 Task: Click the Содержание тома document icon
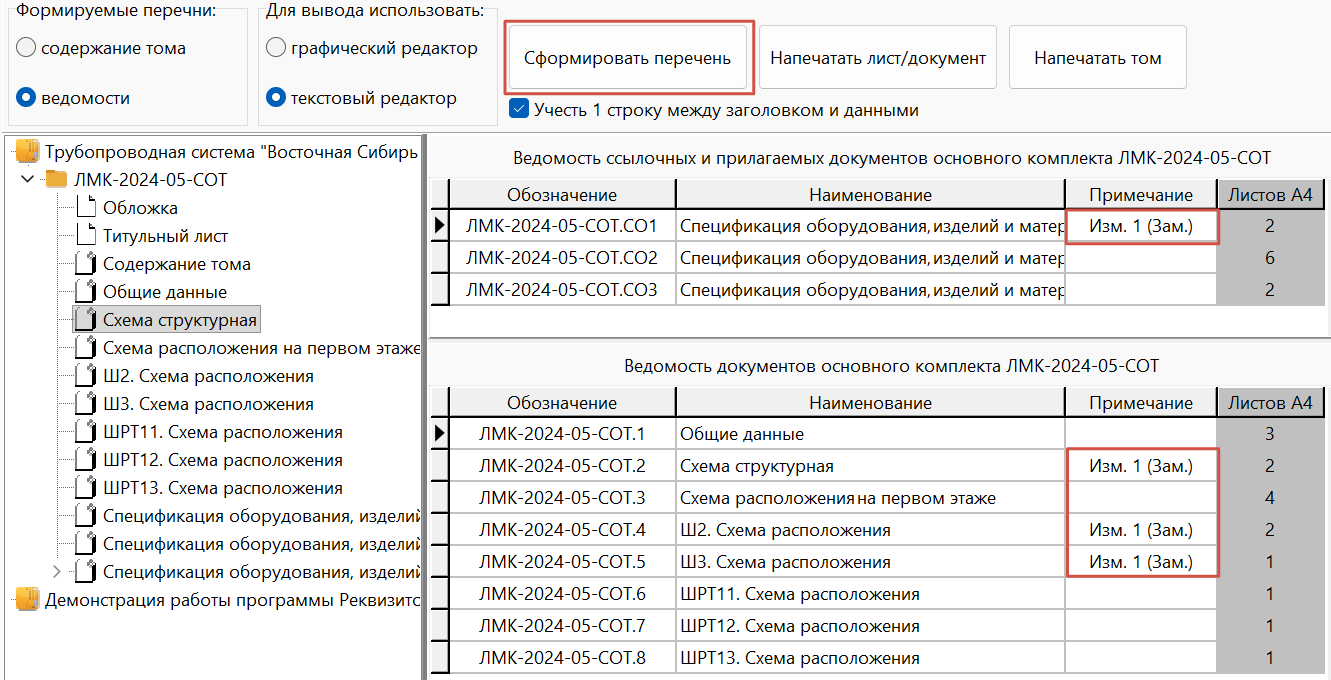point(85,264)
